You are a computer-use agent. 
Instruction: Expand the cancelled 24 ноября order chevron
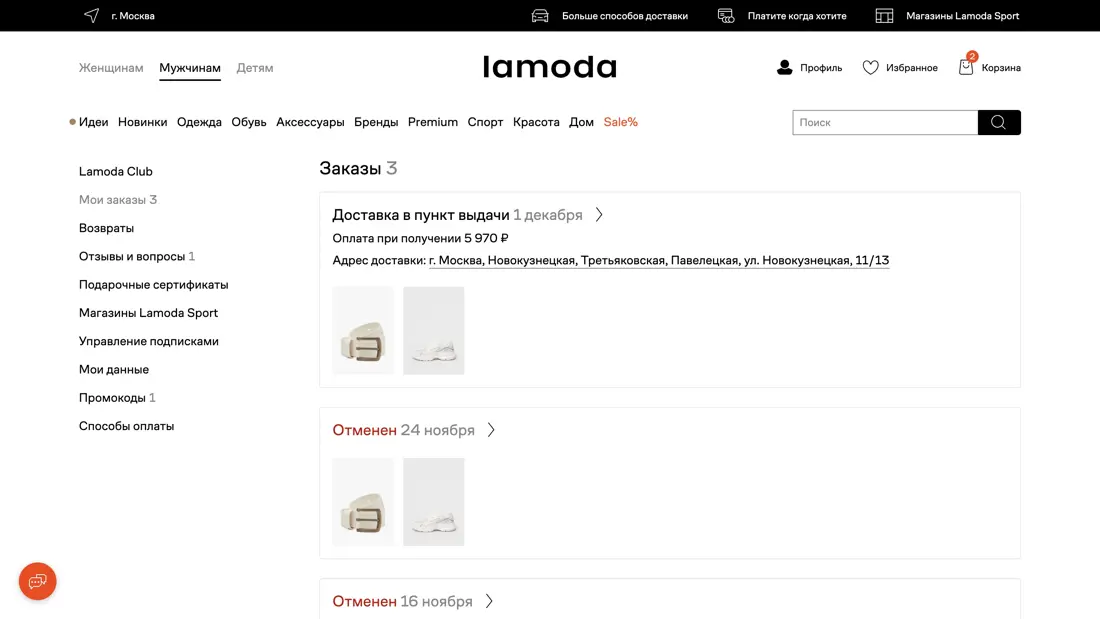(x=491, y=430)
